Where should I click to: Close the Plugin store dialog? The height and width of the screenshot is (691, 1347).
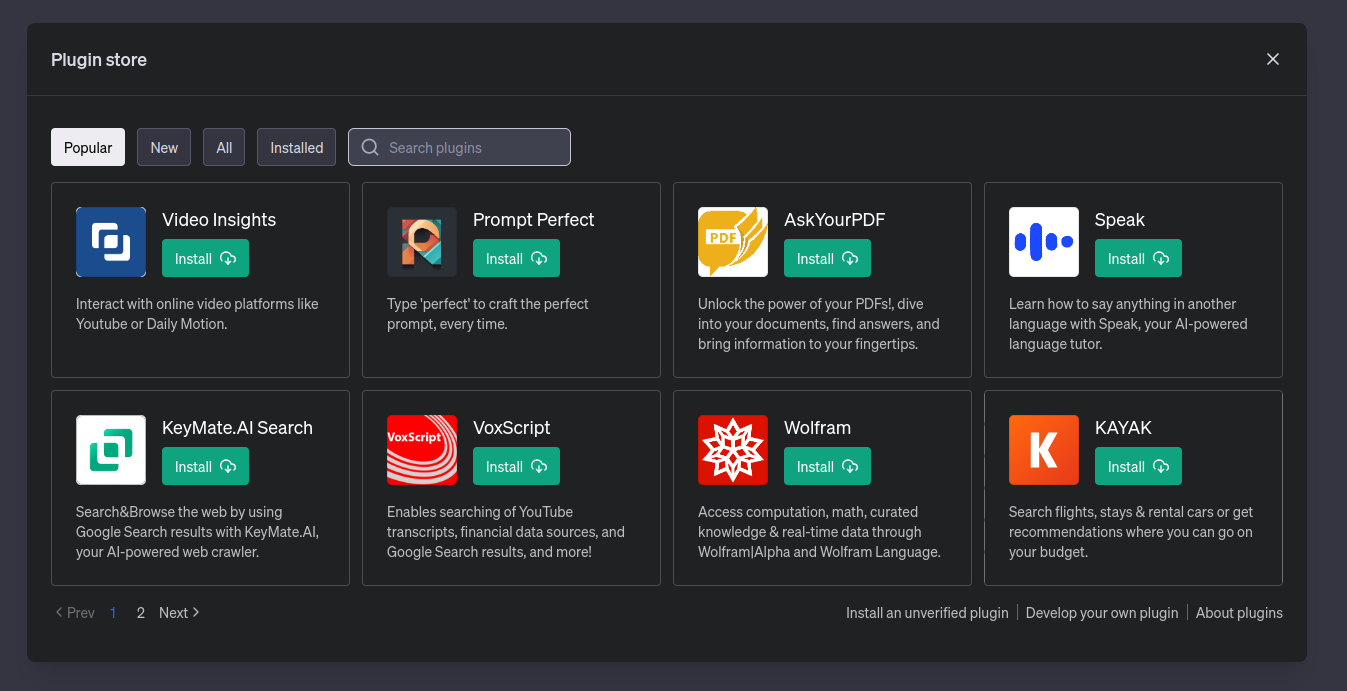(1273, 59)
